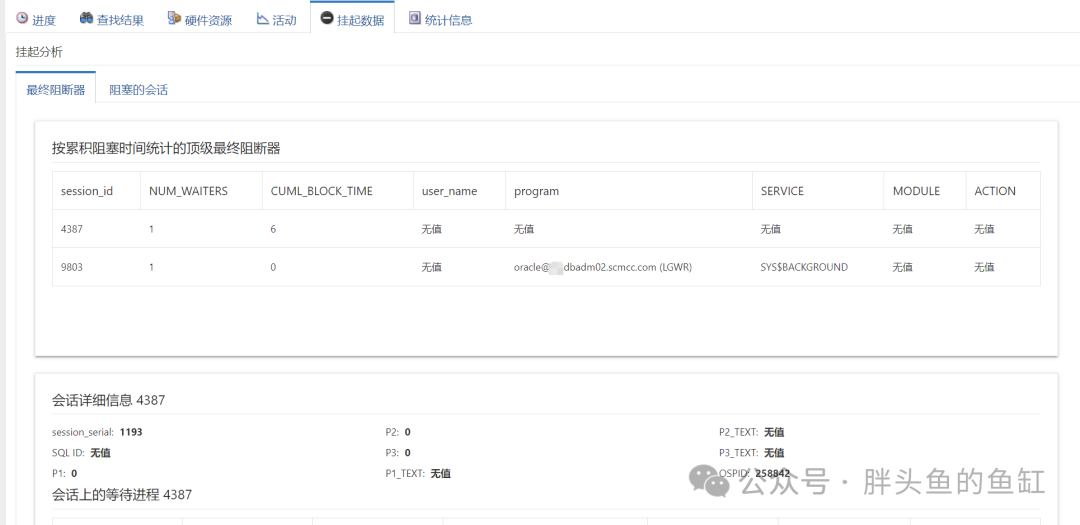This screenshot has height=525, width=1080.
Task: Select session row 9803
Action: coord(546,267)
